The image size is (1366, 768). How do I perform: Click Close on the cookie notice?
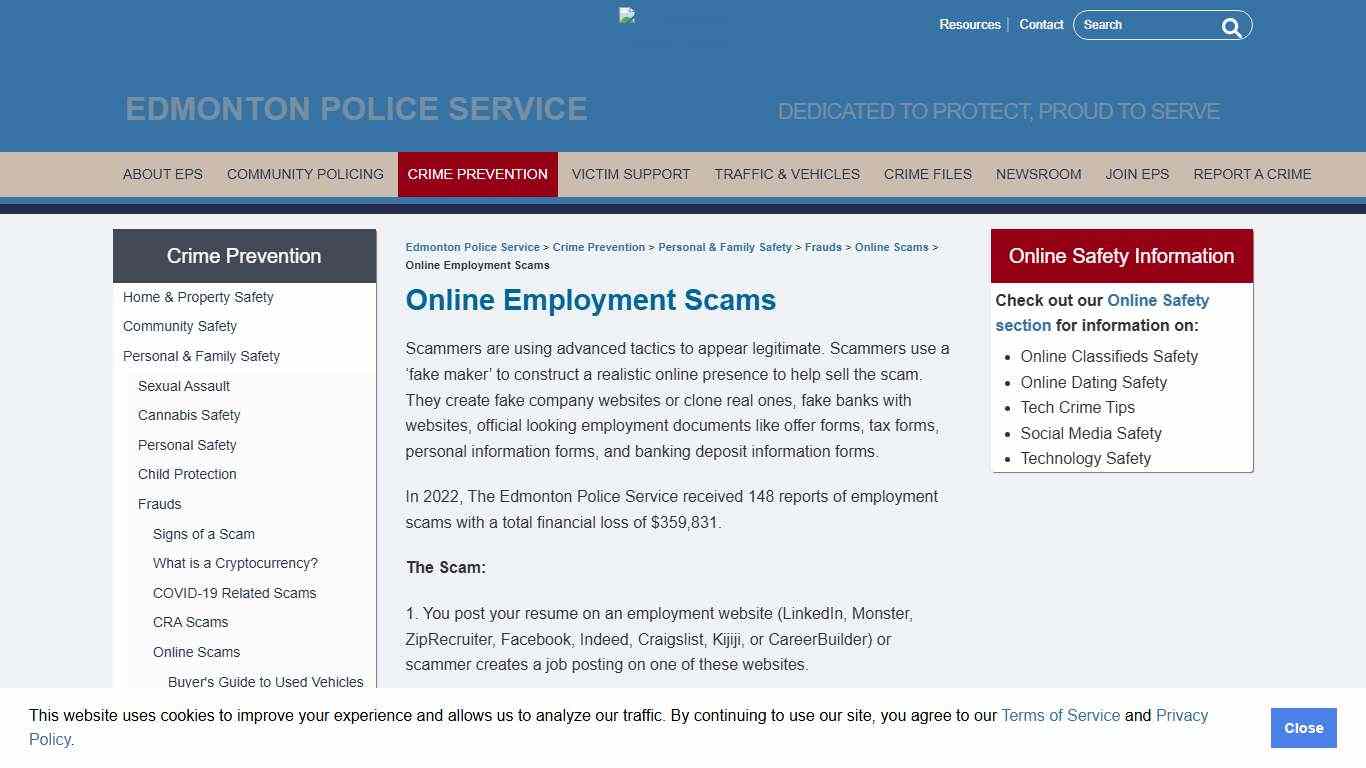tap(1303, 728)
